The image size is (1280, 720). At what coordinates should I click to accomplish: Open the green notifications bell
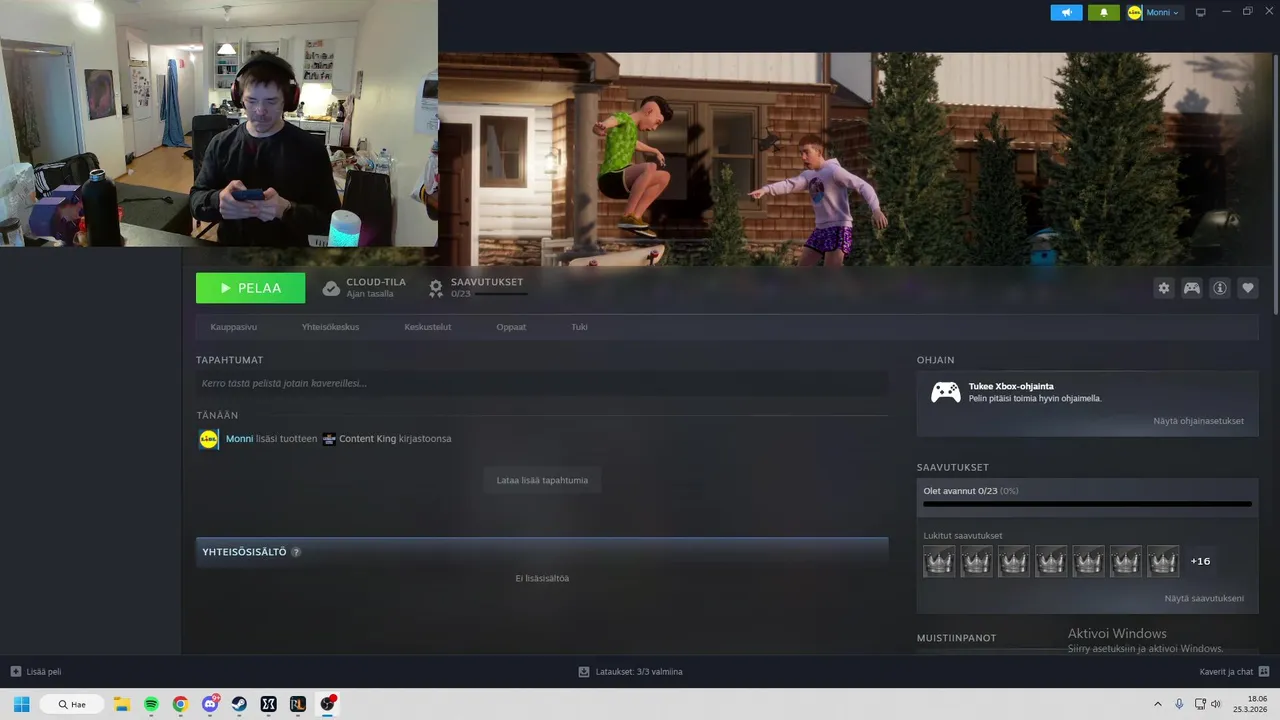[x=1103, y=12]
